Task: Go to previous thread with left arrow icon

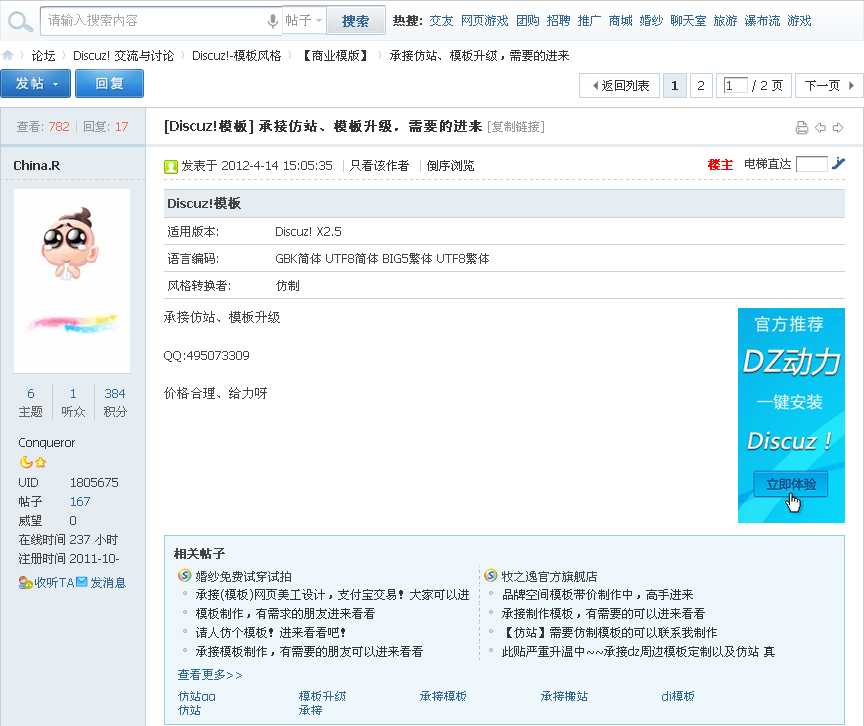Action: pos(820,127)
